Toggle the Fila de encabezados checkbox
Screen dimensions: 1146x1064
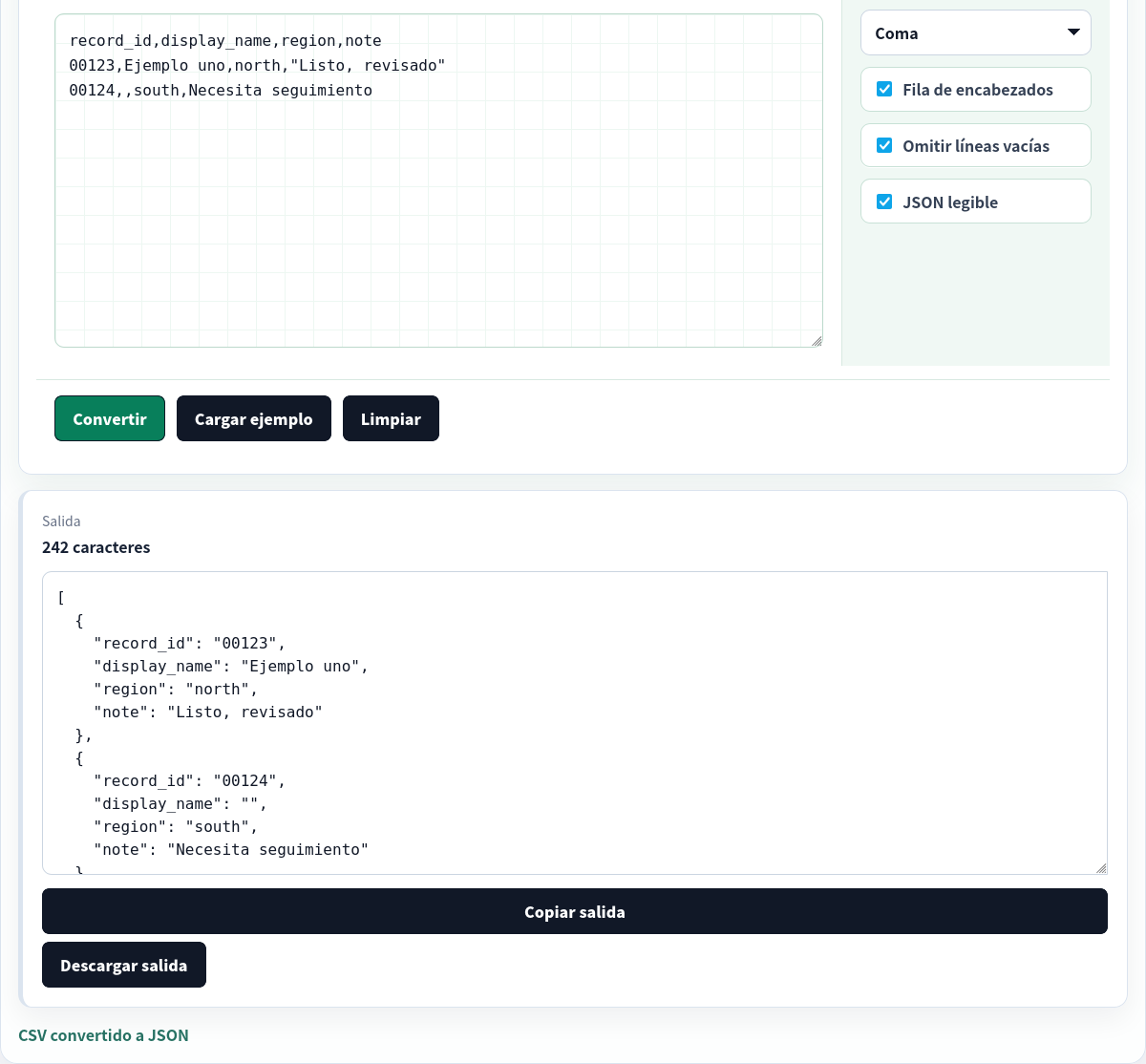point(884,90)
